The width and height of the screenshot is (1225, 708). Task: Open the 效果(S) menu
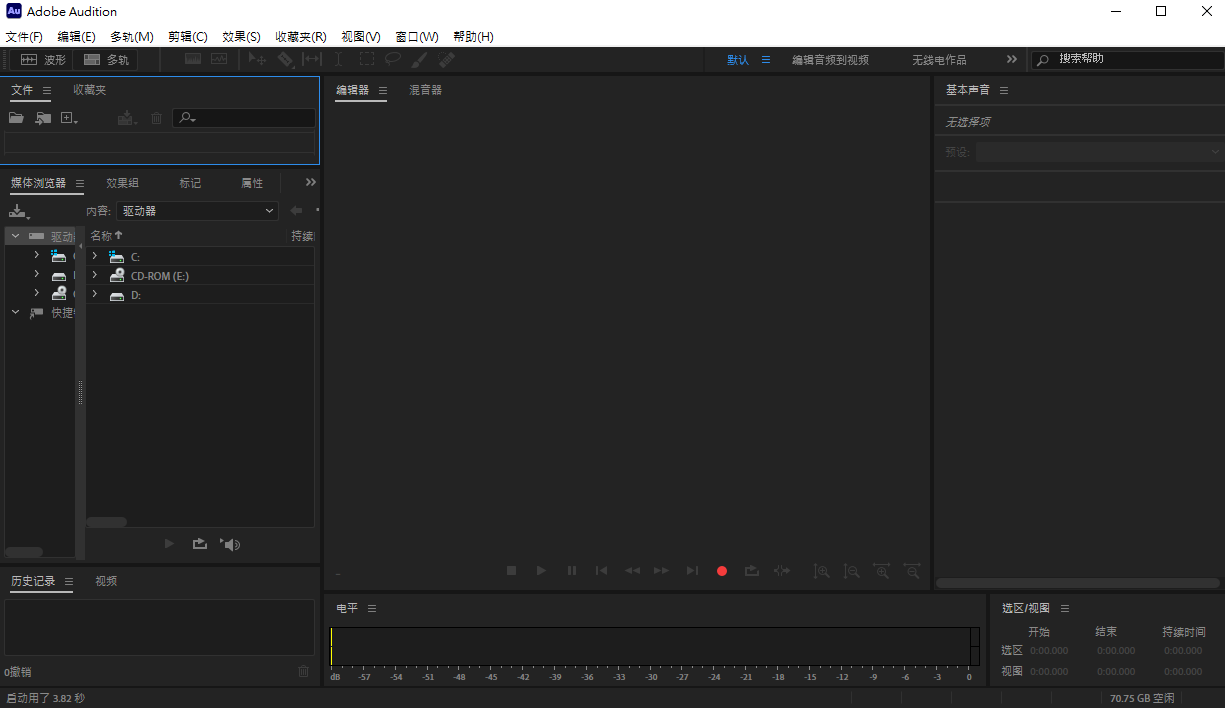[241, 37]
